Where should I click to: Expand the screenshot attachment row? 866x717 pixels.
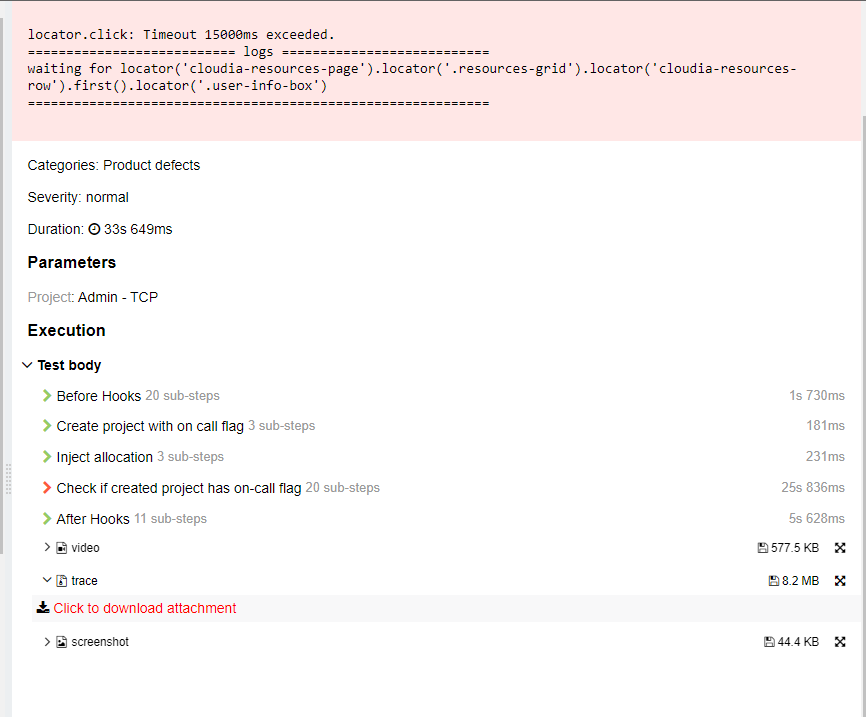[x=47, y=642]
